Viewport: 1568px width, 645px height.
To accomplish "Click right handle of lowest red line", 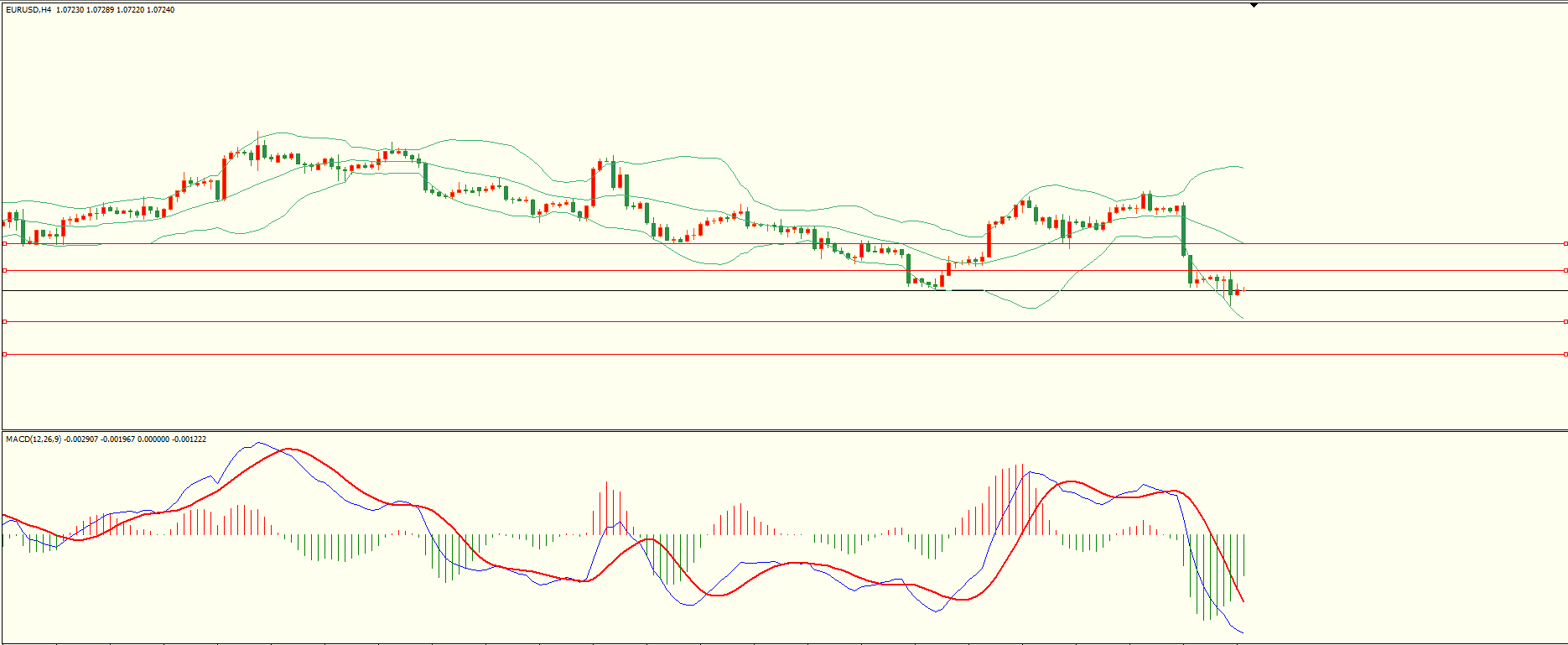I will pyautogui.click(x=1565, y=355).
